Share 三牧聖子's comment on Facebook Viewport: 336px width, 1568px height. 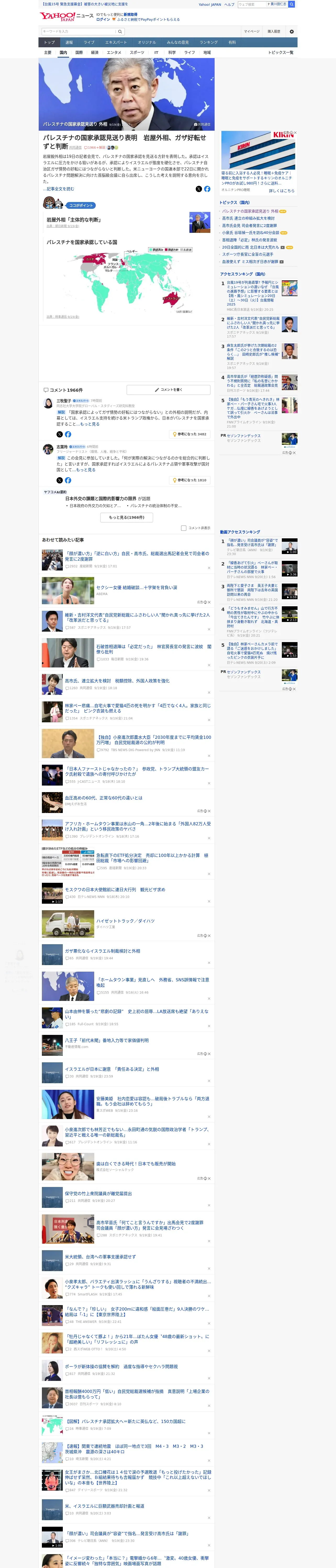point(68,434)
